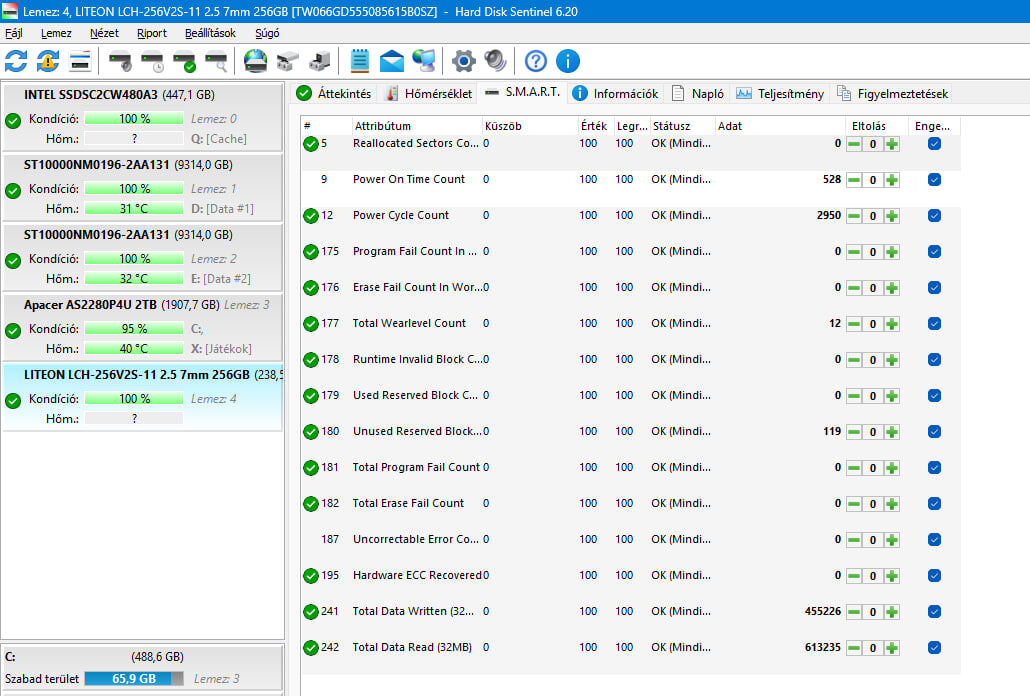
Task: Click the Érték column header
Action: point(594,125)
